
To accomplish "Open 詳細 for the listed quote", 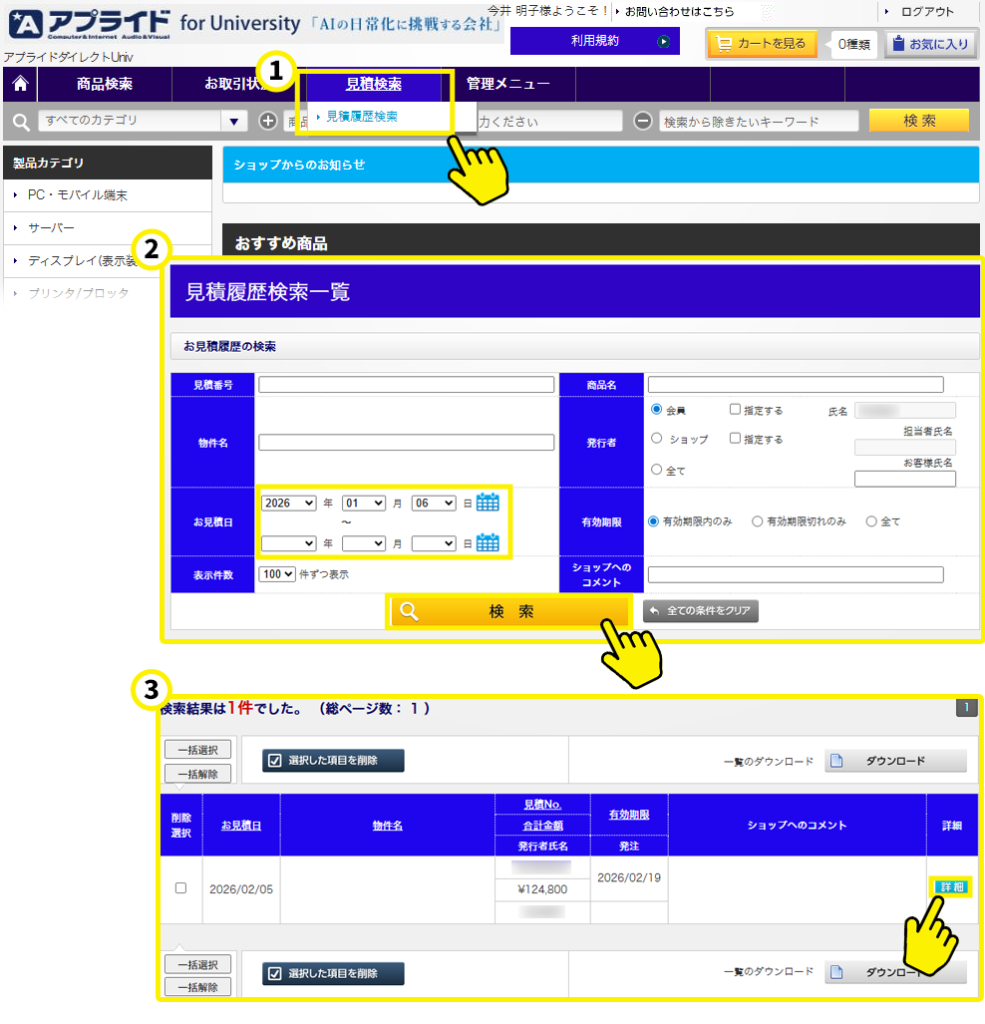I will pos(952,887).
